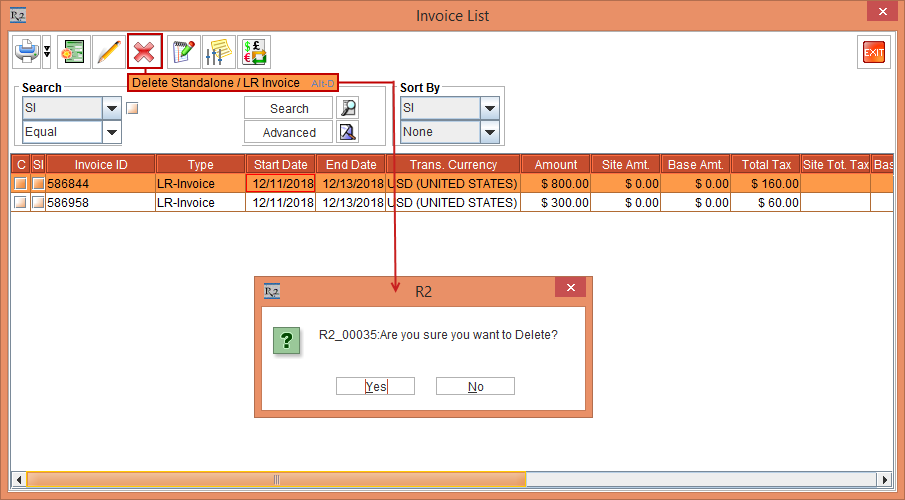Screen dimensions: 905x500
Task: Open the print options arrow next to printer
Action: tap(47, 51)
